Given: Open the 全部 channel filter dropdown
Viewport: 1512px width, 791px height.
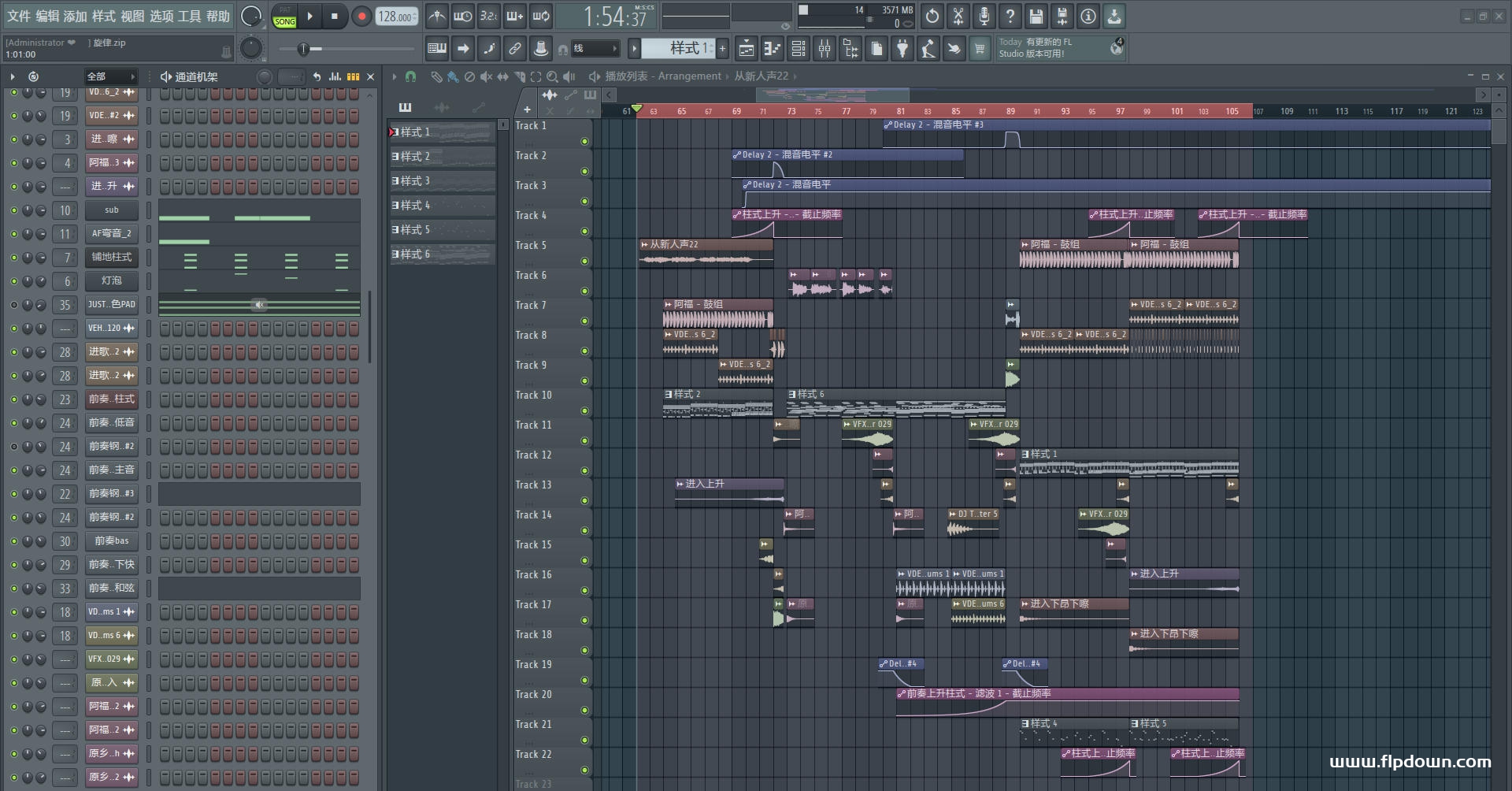Looking at the screenshot, I should click(x=111, y=76).
